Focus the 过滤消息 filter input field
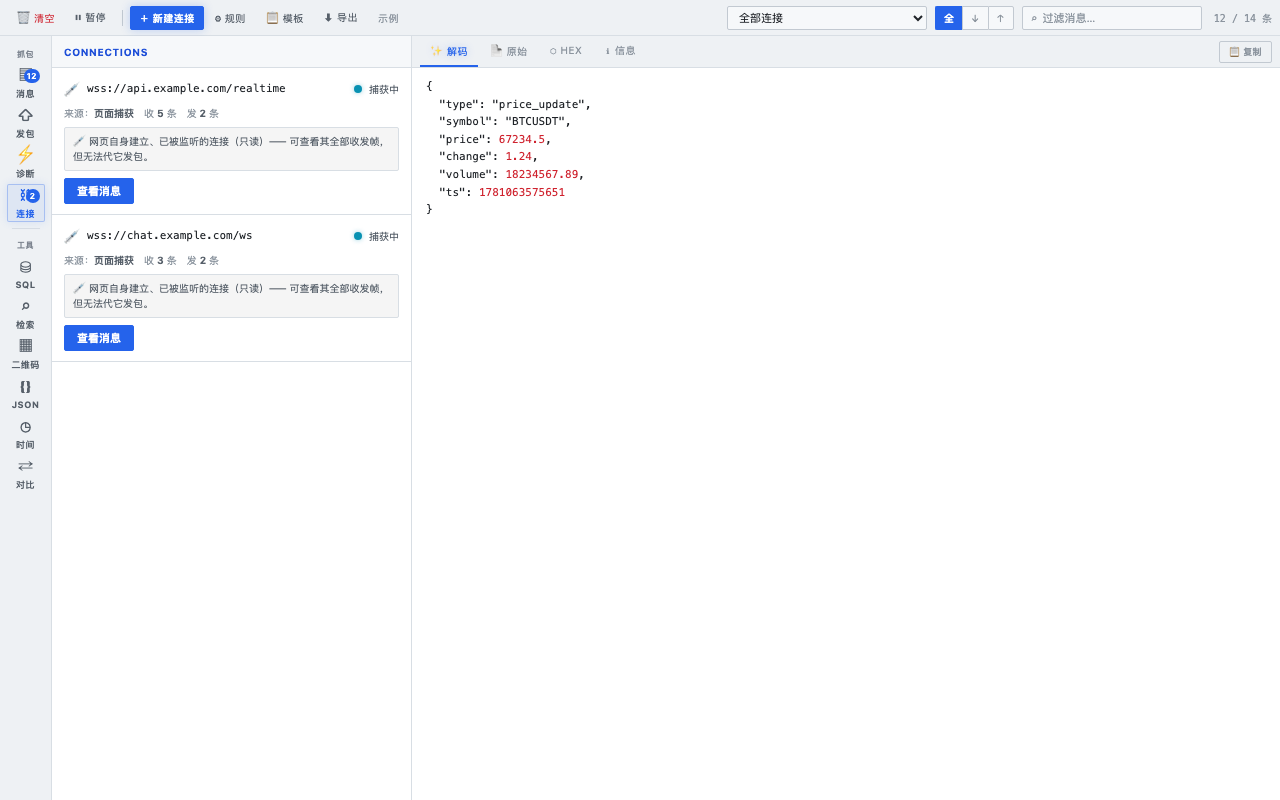Screen dimensions: 1280x800 [1112, 18]
